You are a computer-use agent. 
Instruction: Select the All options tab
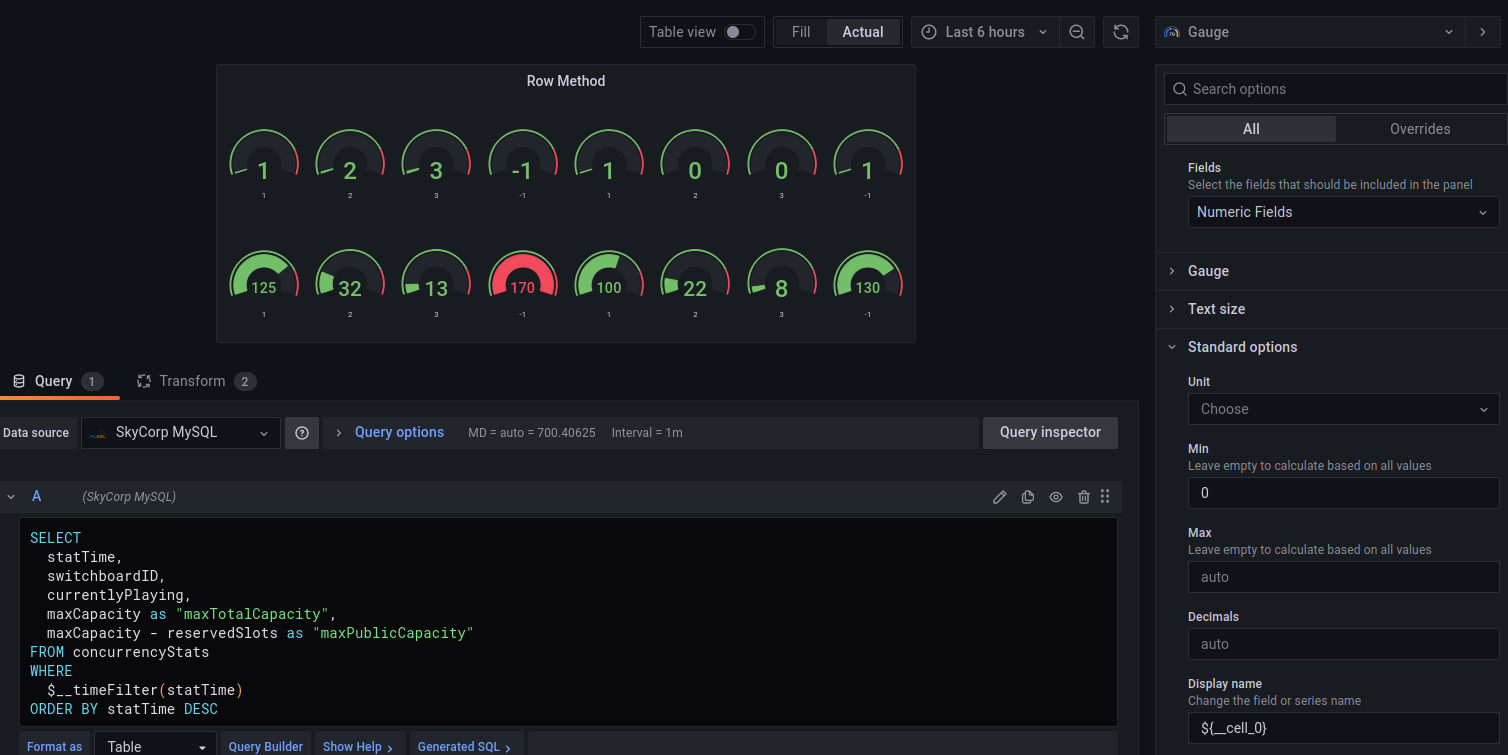(1251, 129)
